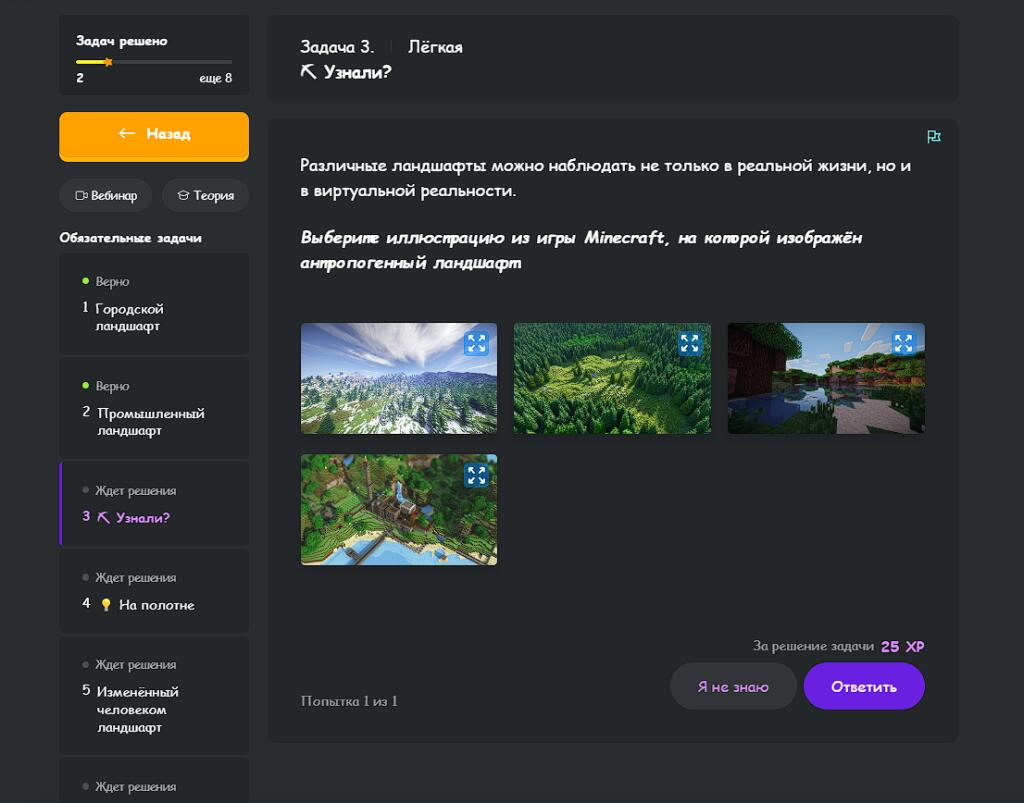Select the green forest valley picture
Image resolution: width=1024 pixels, height=803 pixels.
coord(612,379)
